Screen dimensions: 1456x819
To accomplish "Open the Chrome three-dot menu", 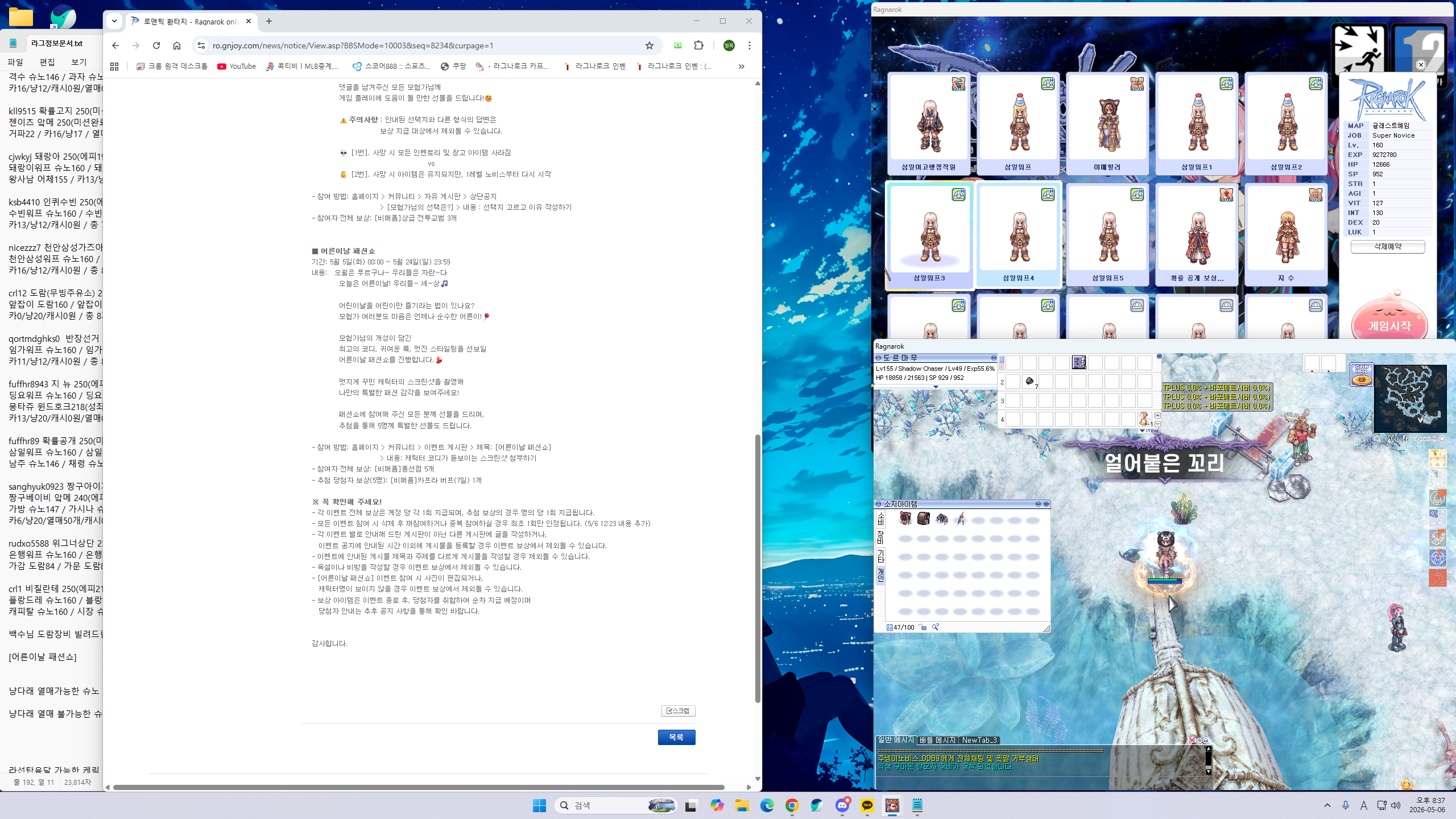I will (750, 45).
